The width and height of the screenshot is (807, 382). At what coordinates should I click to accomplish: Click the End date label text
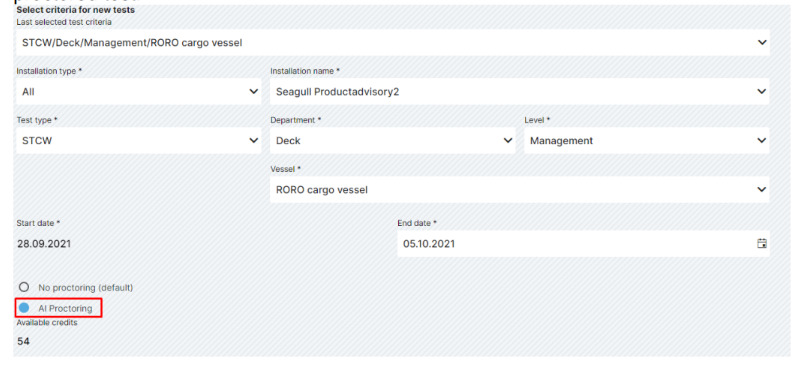tap(417, 223)
